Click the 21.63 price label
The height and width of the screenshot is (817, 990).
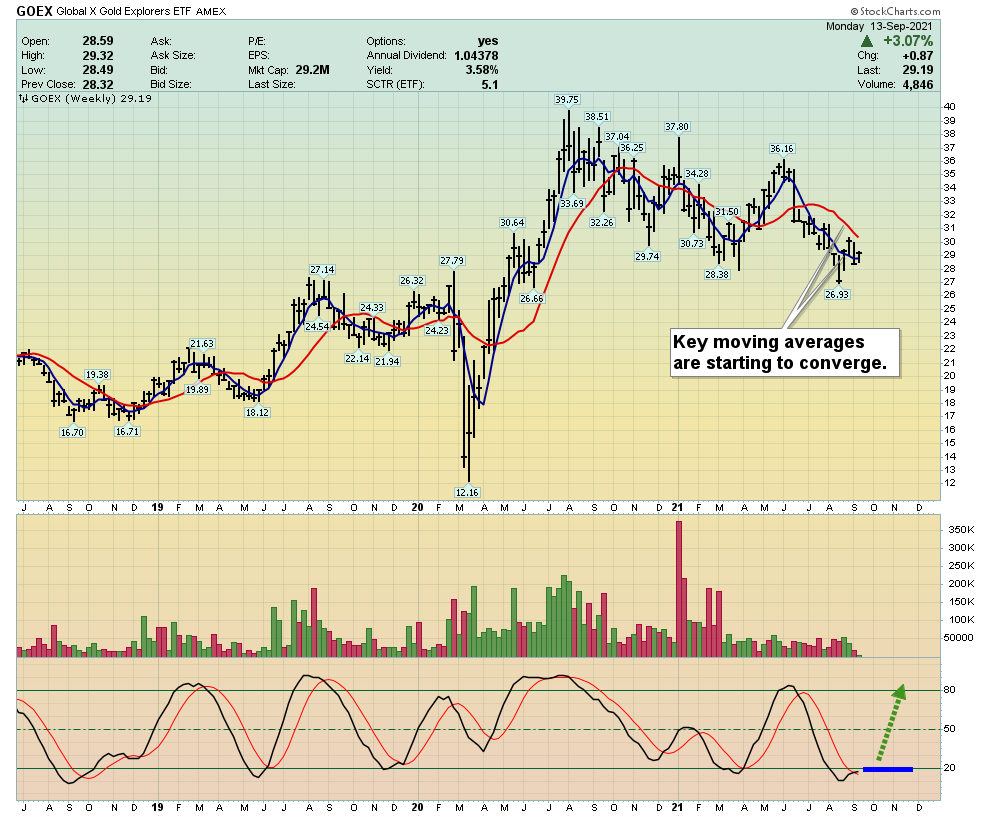(x=202, y=344)
